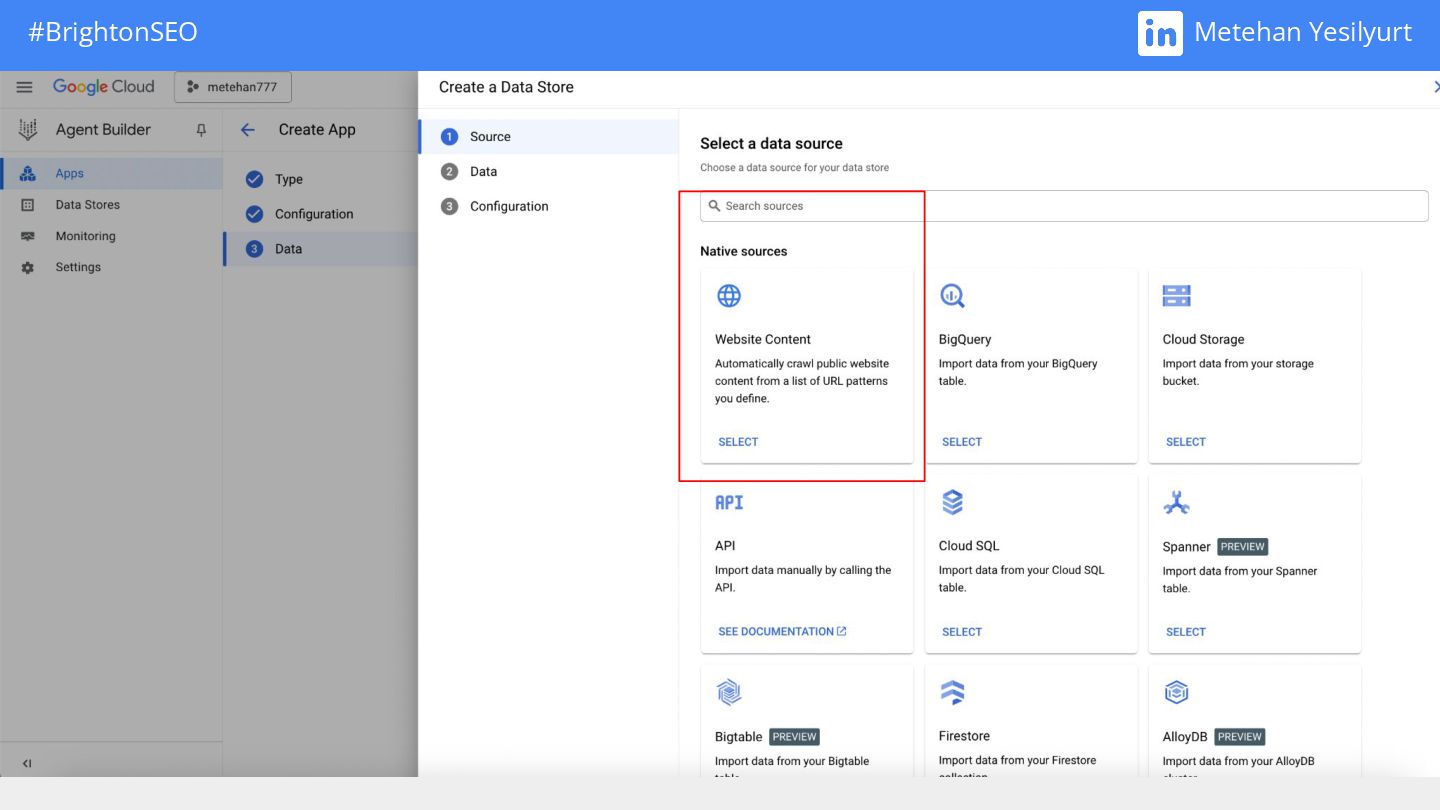1440x810 pixels.
Task: Click the Firestore card title
Action: tap(964, 736)
